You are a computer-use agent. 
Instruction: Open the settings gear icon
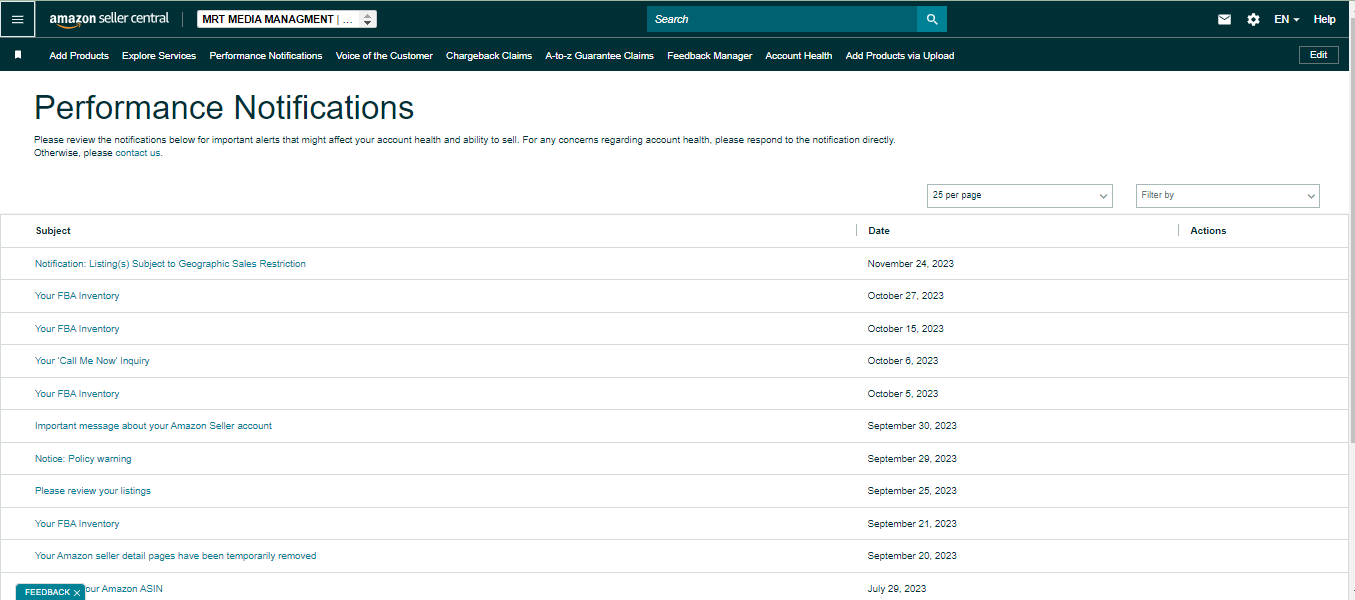point(1253,19)
